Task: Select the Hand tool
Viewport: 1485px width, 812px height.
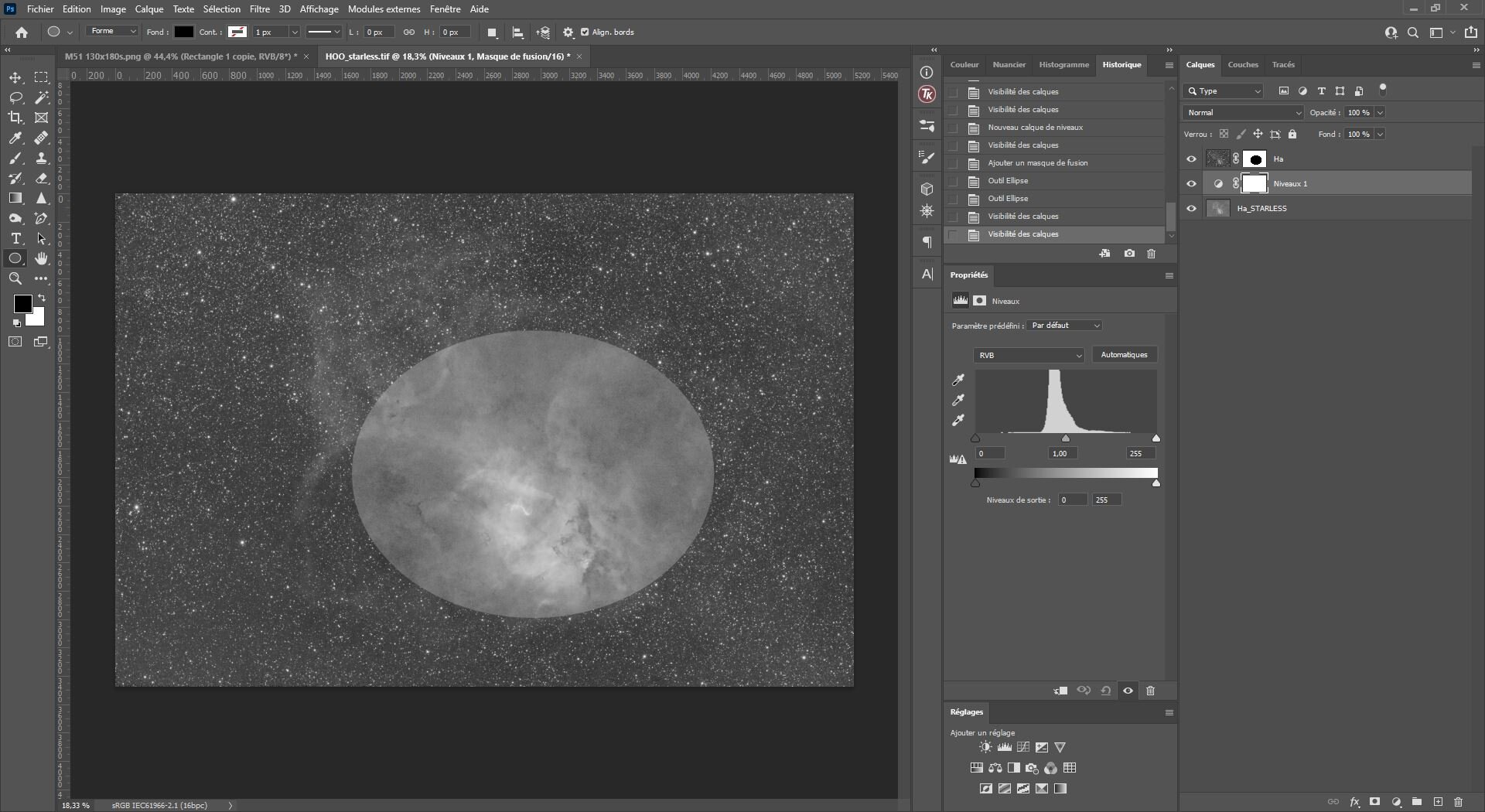Action: pos(41,258)
